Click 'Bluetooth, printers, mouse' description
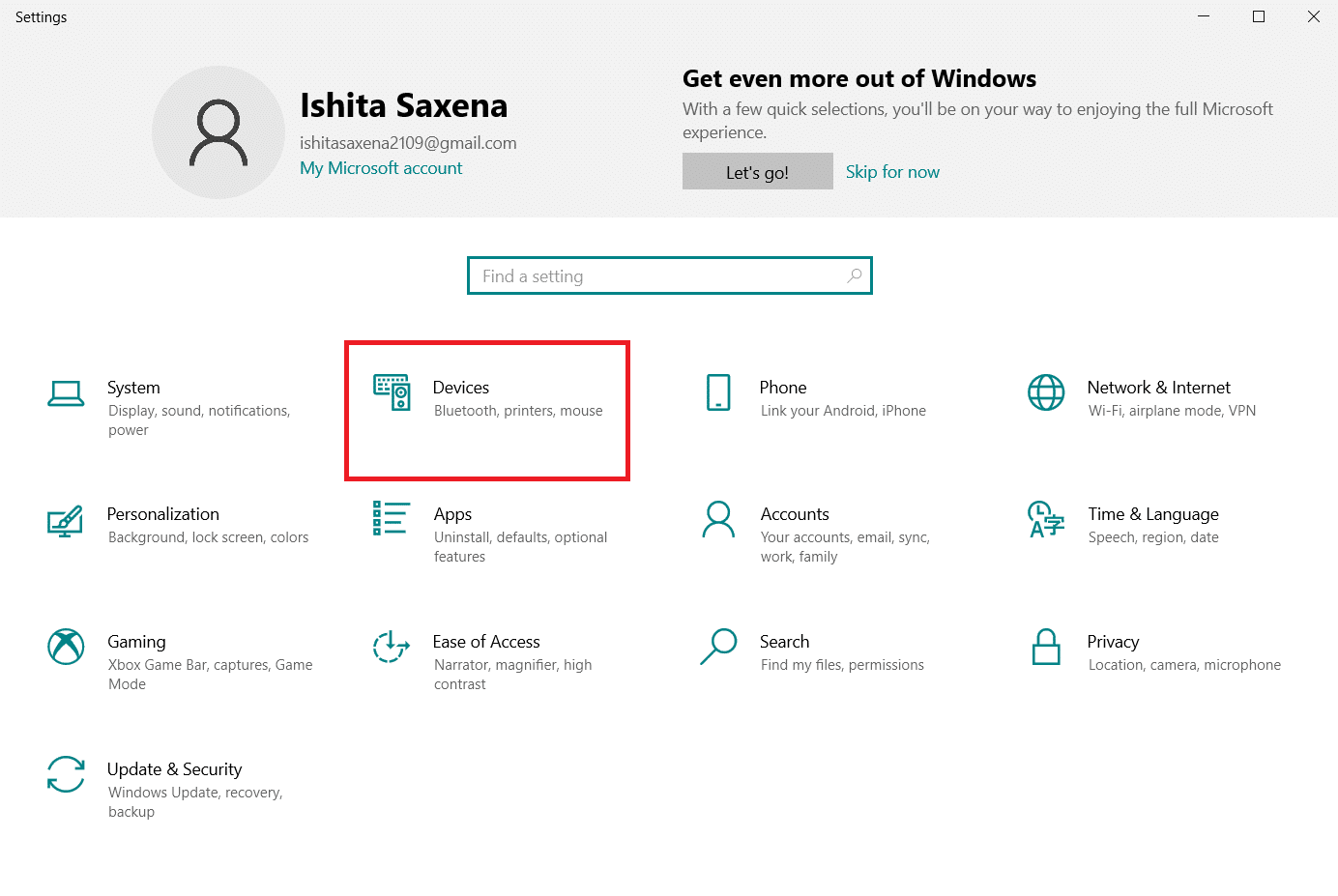This screenshot has width=1338, height=896. [518, 411]
